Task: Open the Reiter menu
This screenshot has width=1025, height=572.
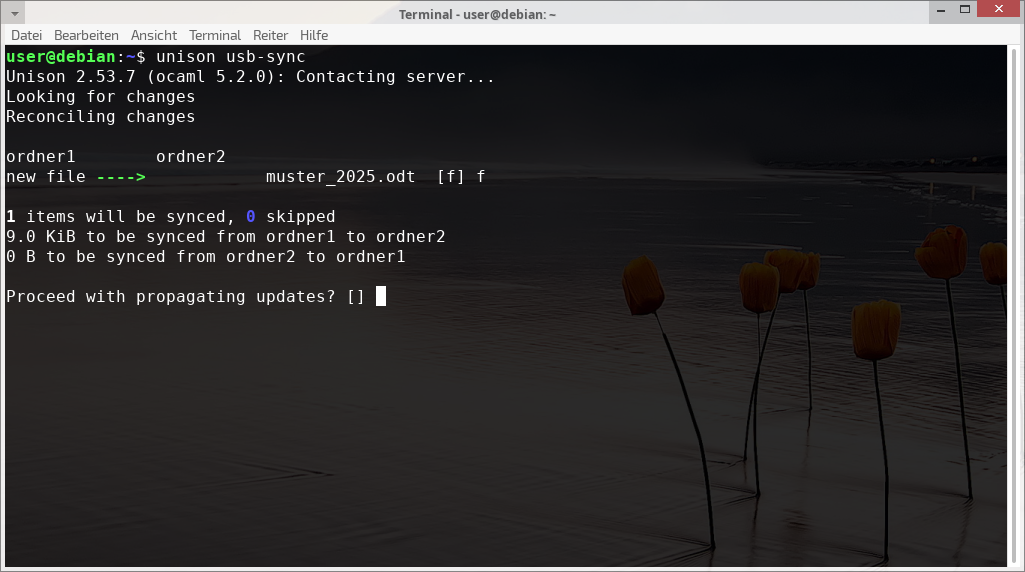Action: tap(271, 35)
